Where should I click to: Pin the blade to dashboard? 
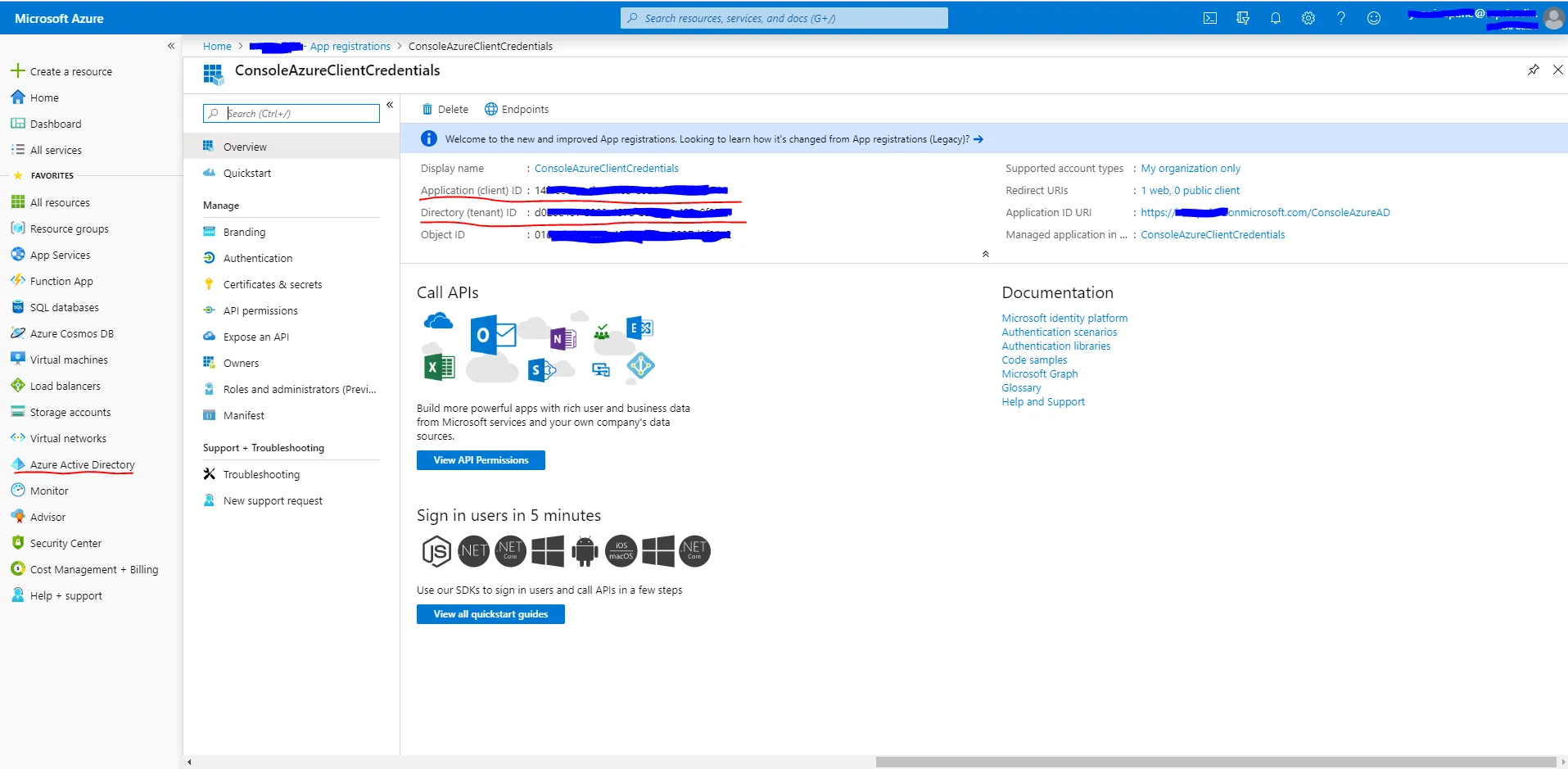click(1534, 70)
